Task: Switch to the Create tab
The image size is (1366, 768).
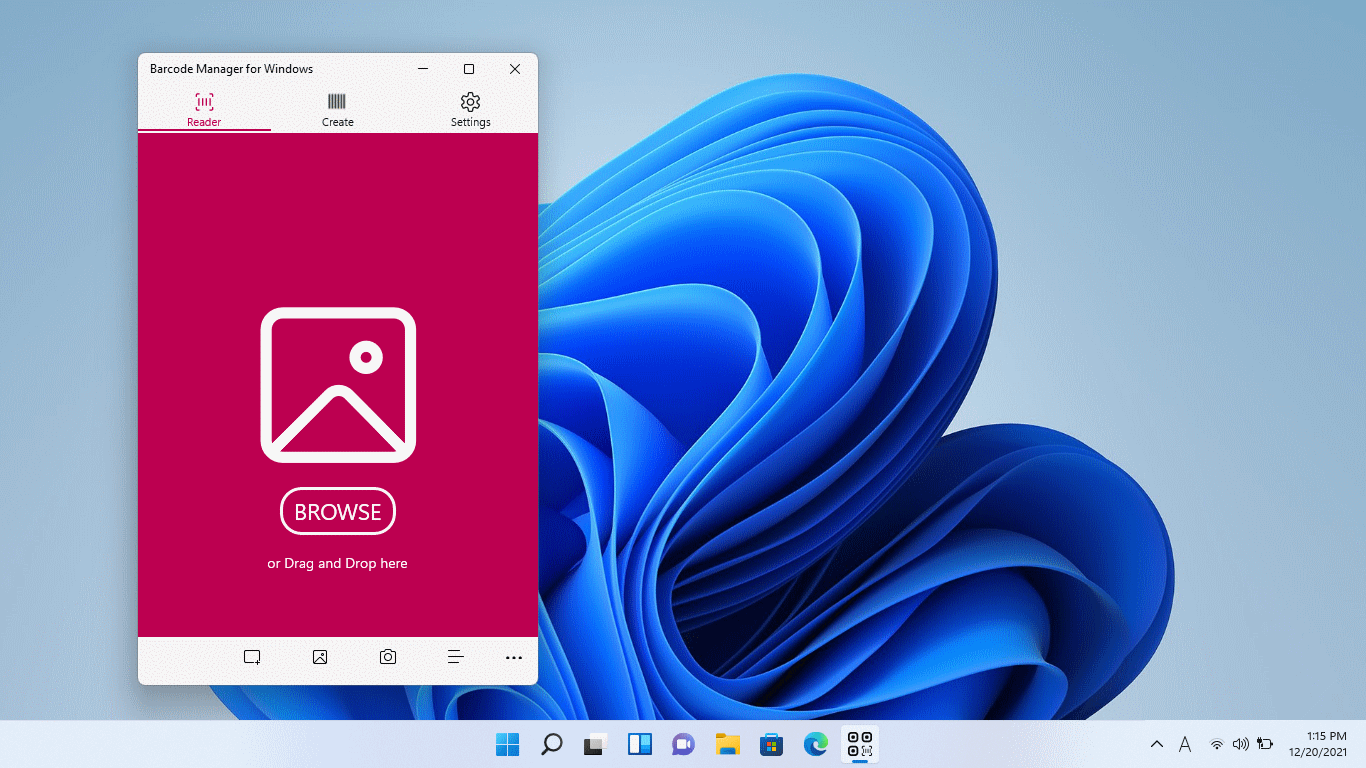Action: point(337,110)
